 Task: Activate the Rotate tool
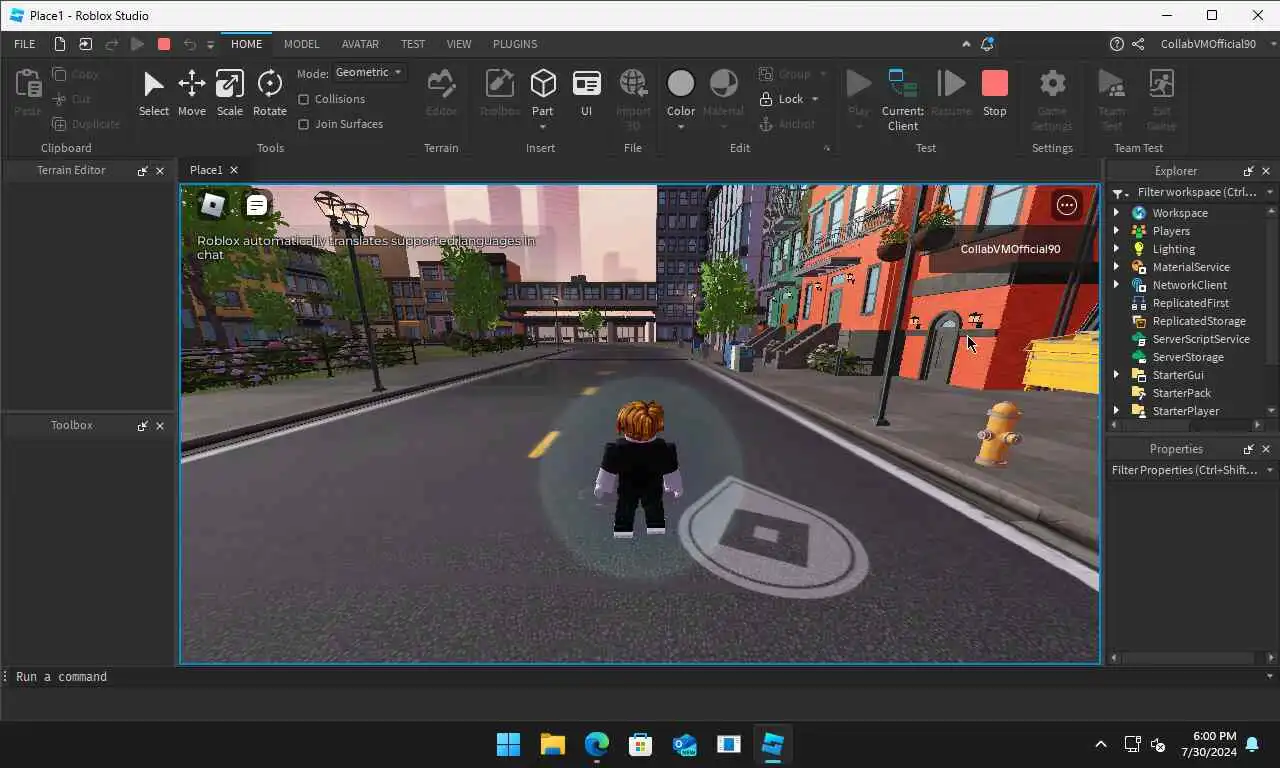(x=269, y=94)
